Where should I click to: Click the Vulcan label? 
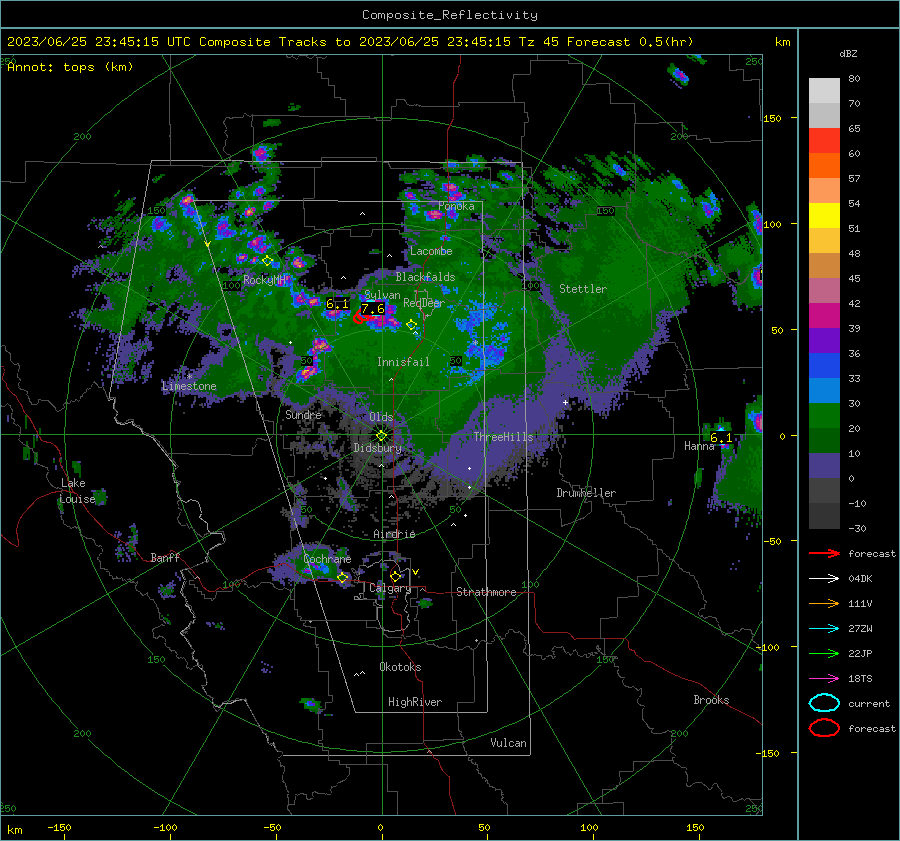pyautogui.click(x=508, y=743)
